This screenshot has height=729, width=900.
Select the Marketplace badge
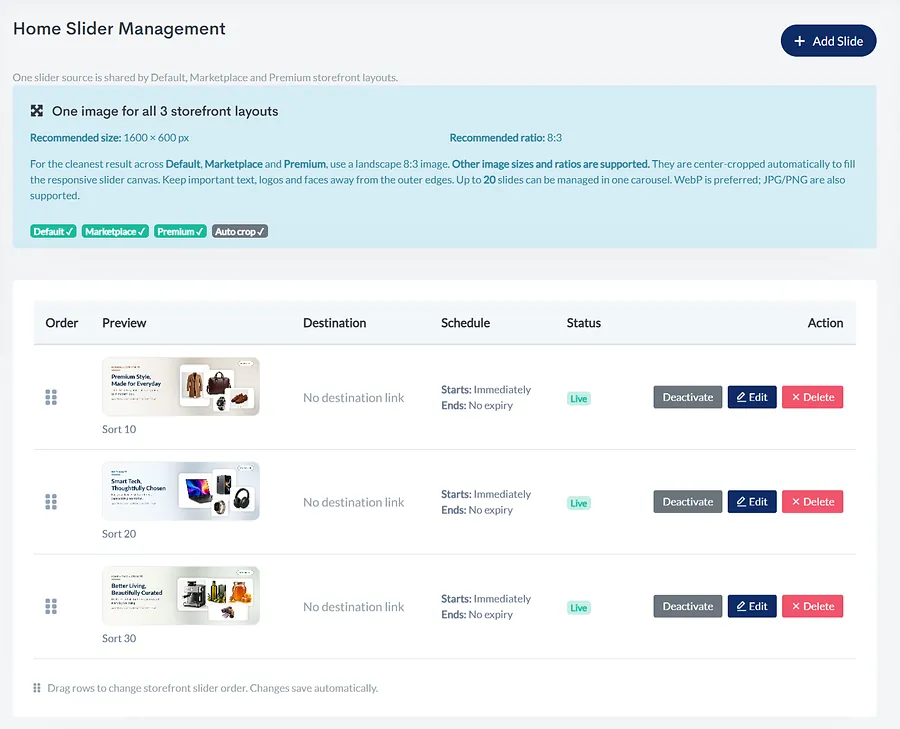(x=115, y=231)
